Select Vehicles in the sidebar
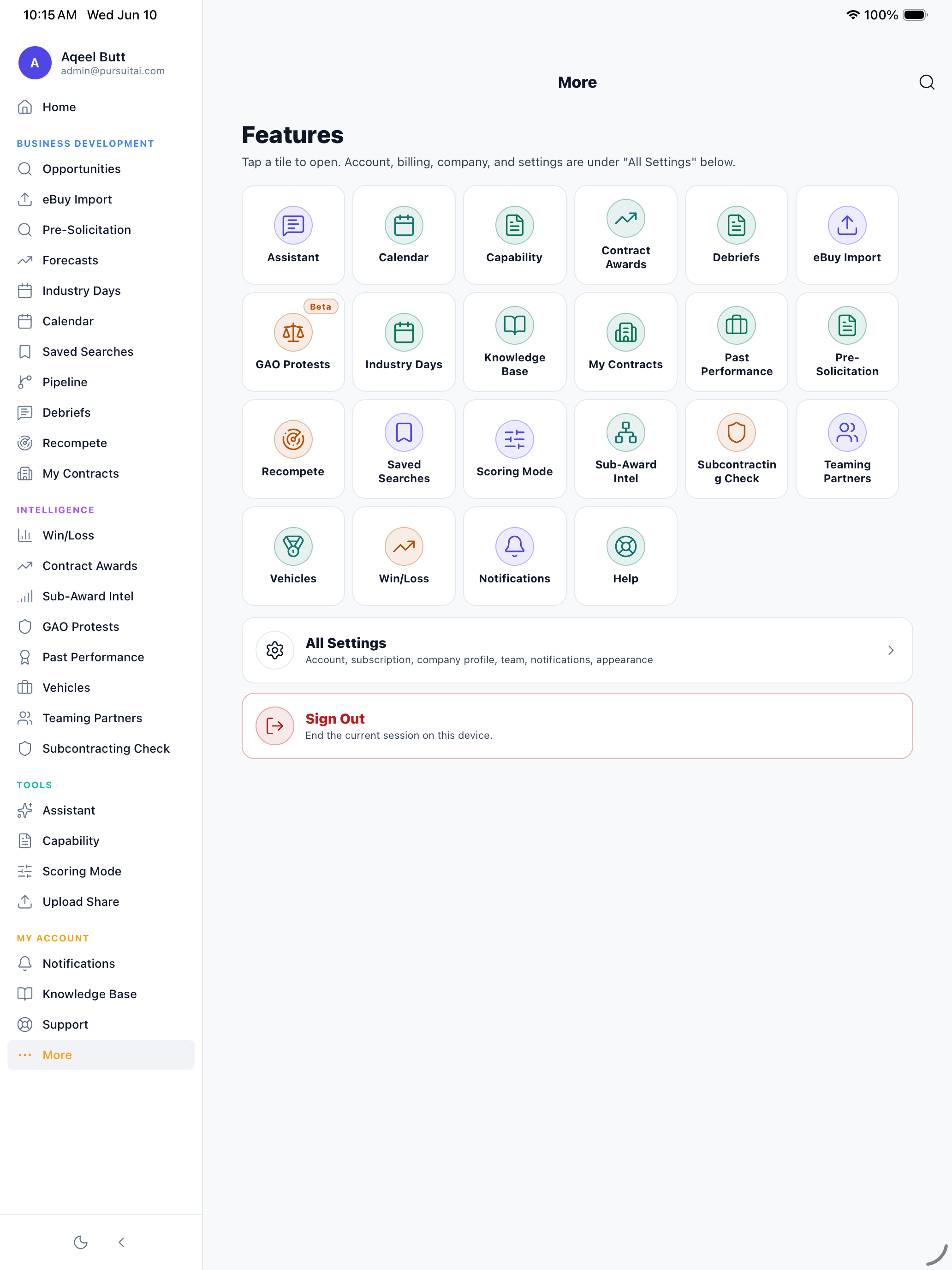This screenshot has width=952, height=1270. [x=101, y=687]
